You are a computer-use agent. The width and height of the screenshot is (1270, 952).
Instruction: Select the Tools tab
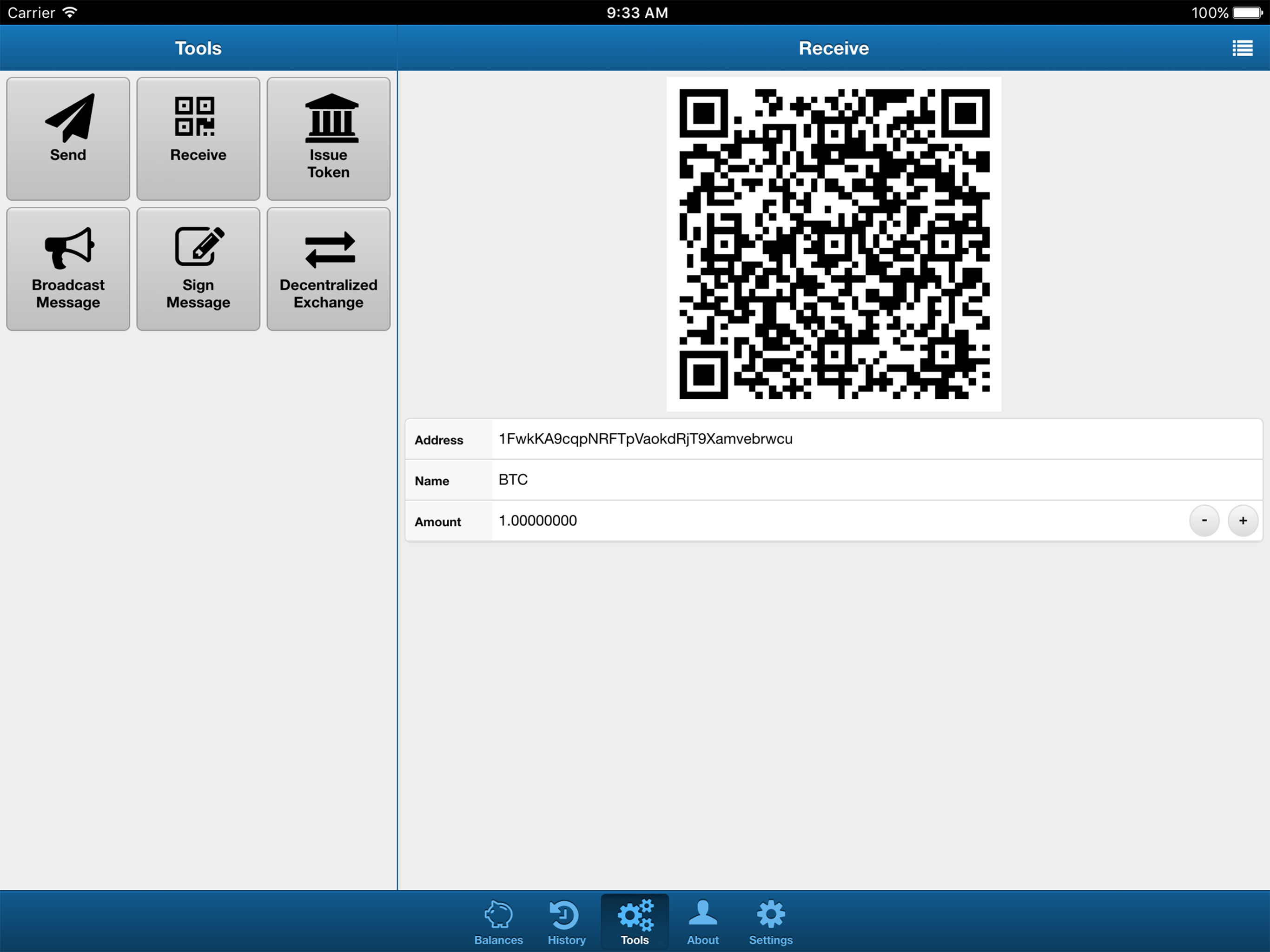pyautogui.click(x=635, y=922)
